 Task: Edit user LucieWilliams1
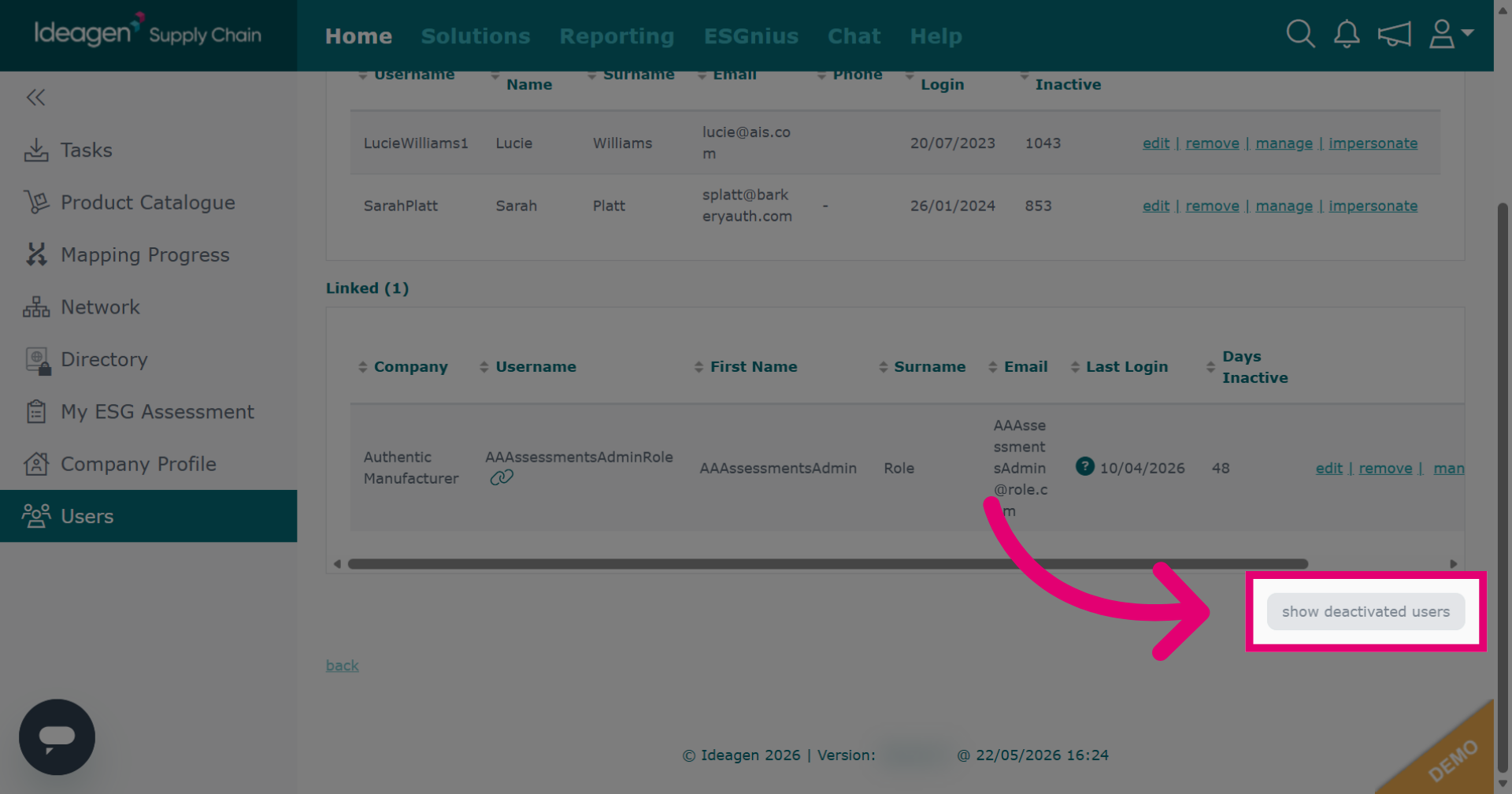[x=1155, y=143]
